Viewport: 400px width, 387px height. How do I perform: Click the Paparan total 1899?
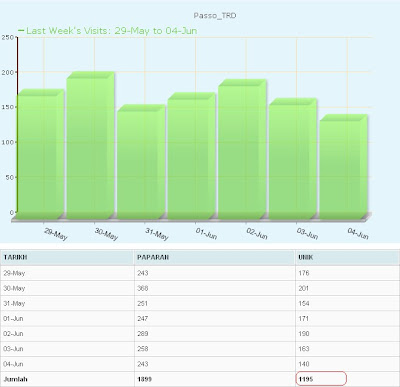pos(144,379)
